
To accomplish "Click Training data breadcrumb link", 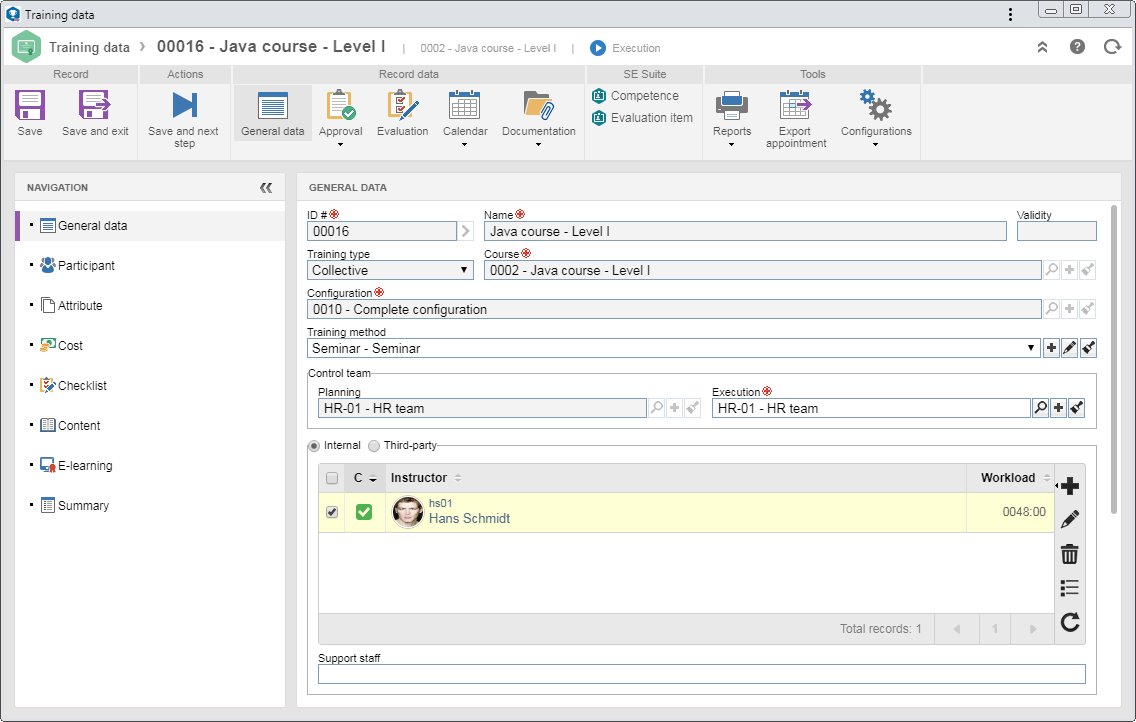I will point(89,47).
